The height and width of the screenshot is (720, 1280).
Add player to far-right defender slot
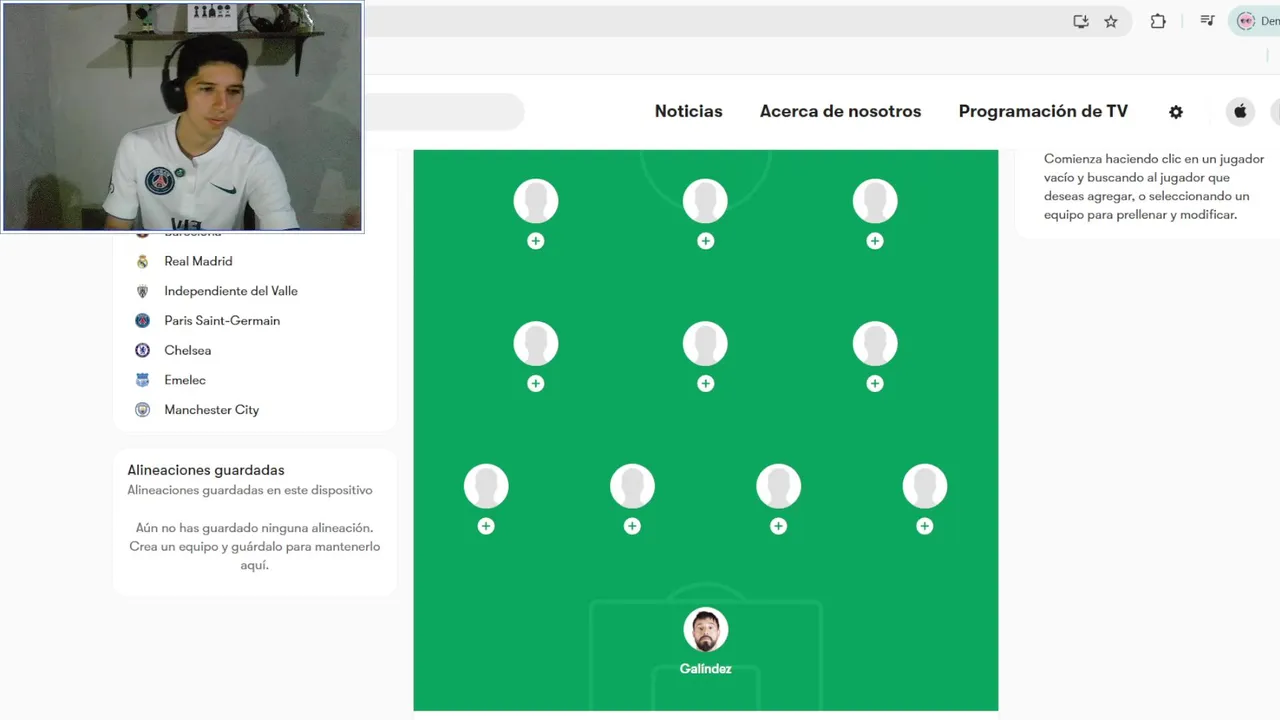coord(925,526)
